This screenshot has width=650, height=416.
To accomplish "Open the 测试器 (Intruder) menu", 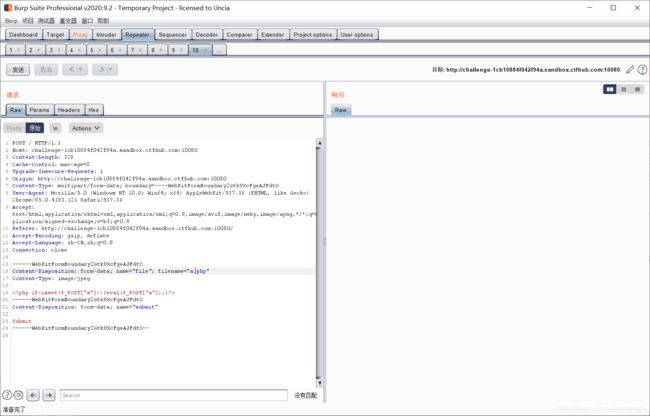I will click(x=46, y=21).
